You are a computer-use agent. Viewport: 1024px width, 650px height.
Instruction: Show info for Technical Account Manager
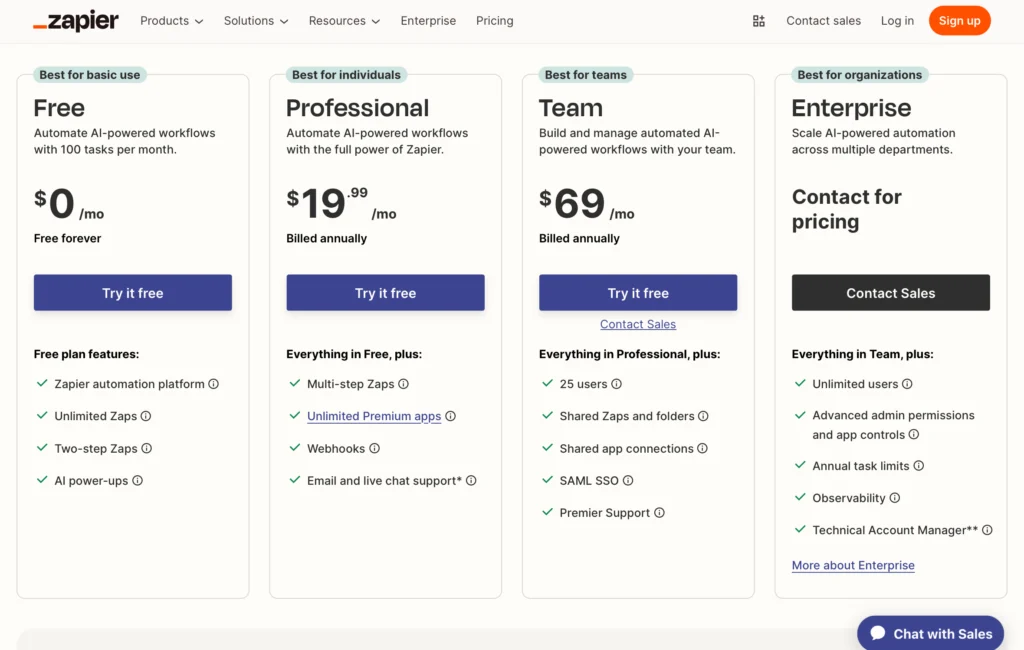(x=987, y=530)
